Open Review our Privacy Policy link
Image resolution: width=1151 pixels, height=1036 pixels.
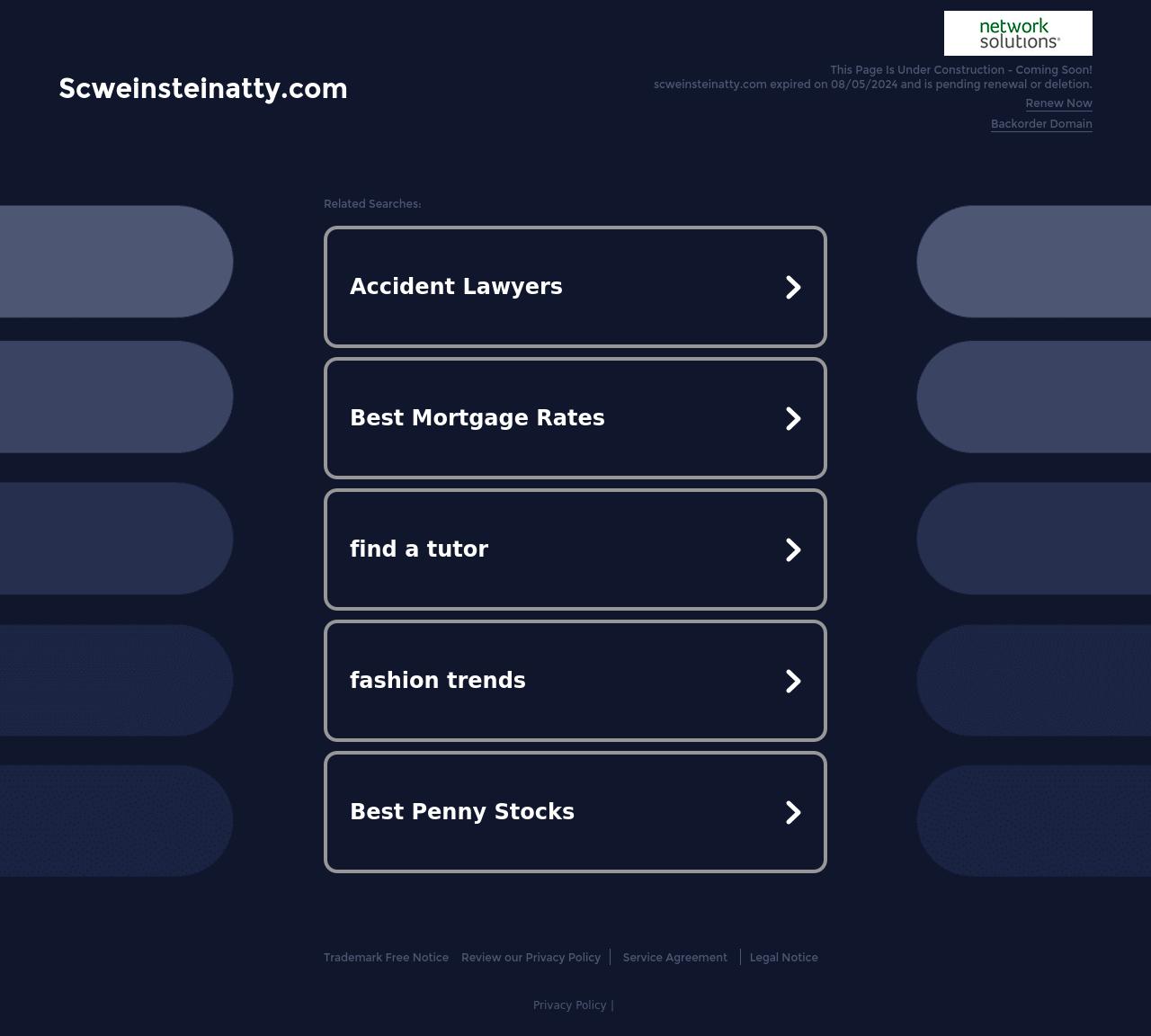pyautogui.click(x=531, y=958)
